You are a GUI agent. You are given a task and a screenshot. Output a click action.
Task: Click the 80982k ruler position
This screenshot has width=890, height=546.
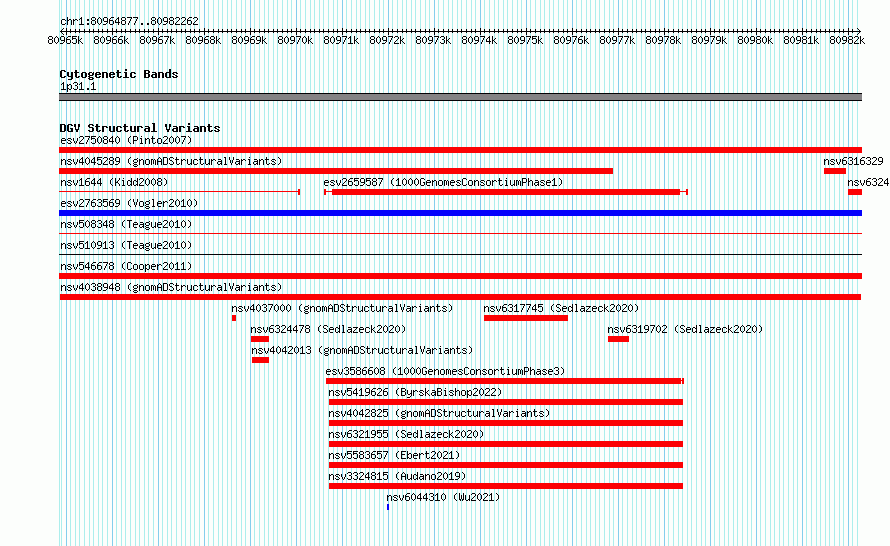pos(847,40)
